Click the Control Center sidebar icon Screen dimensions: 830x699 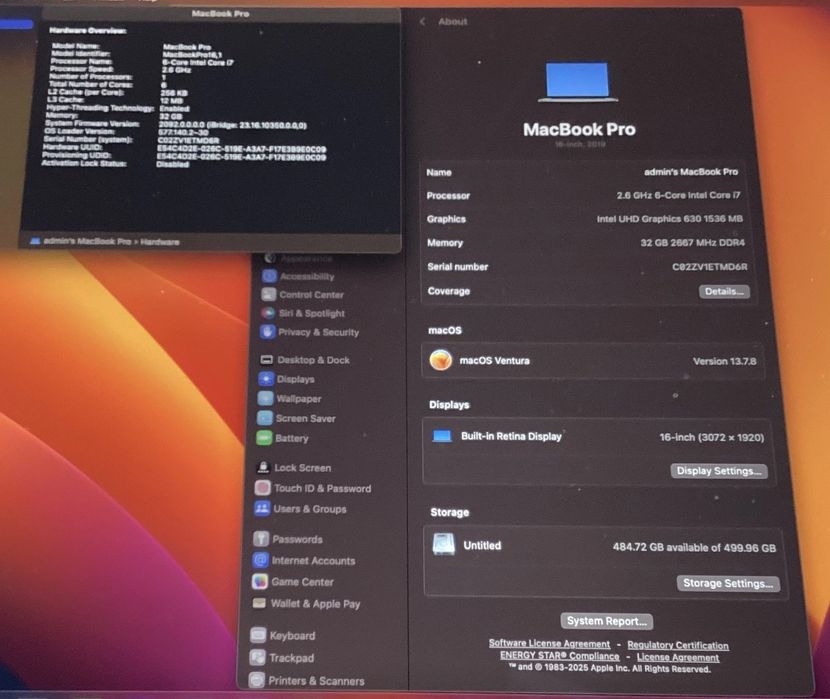[x=269, y=294]
